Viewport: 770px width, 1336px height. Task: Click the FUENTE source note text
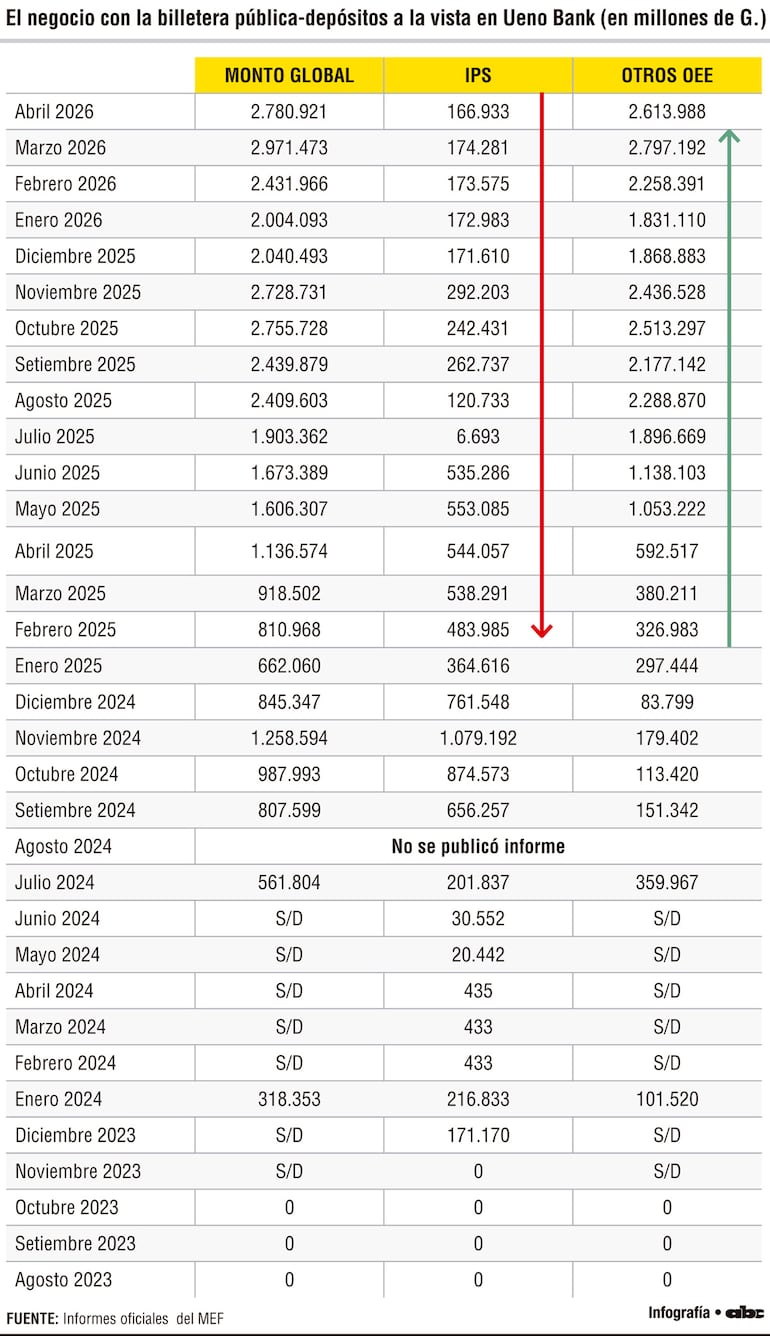point(115,1319)
